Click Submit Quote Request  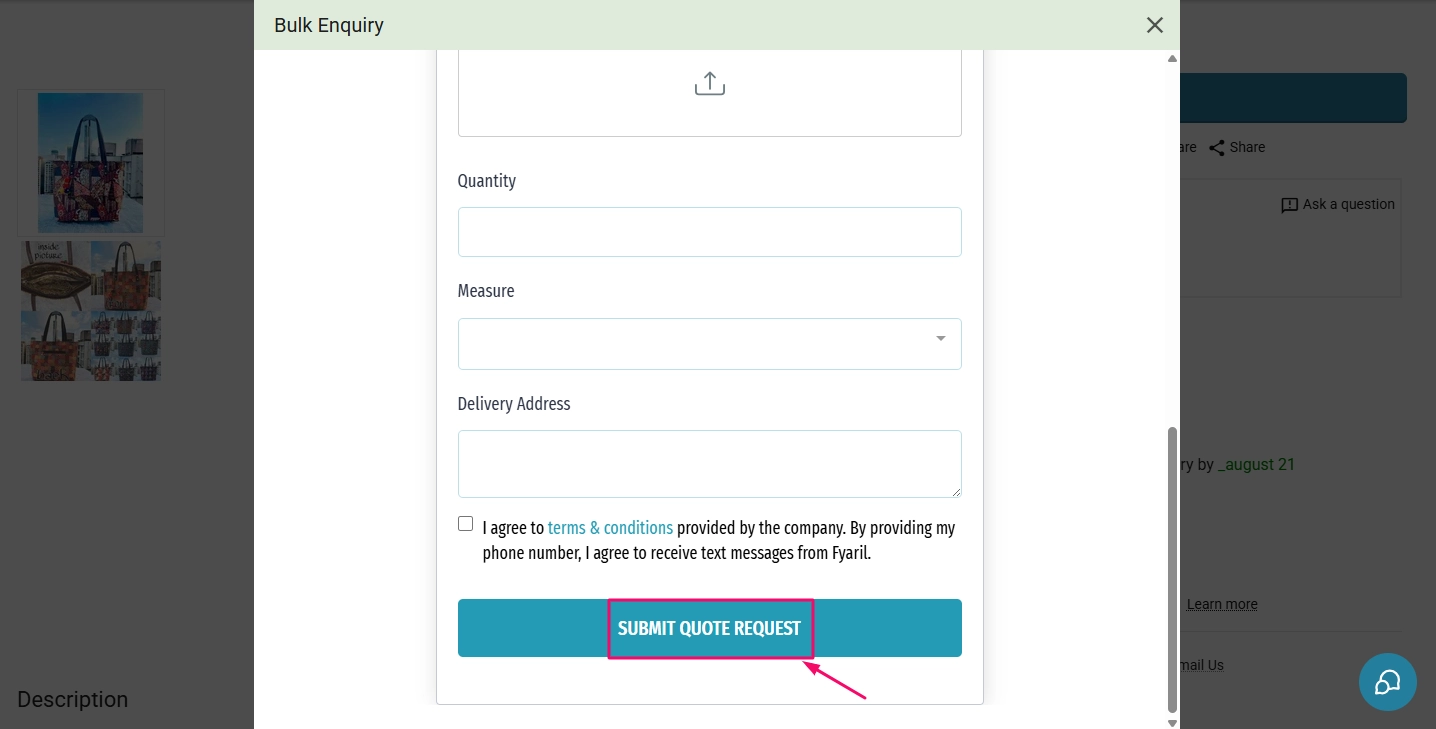coord(710,628)
